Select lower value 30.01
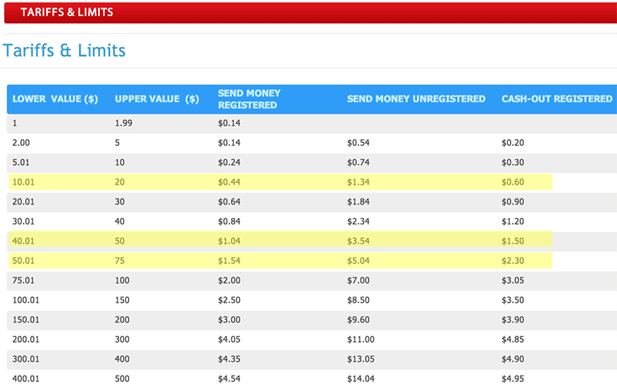This screenshot has height=384, width=617. click(23, 222)
